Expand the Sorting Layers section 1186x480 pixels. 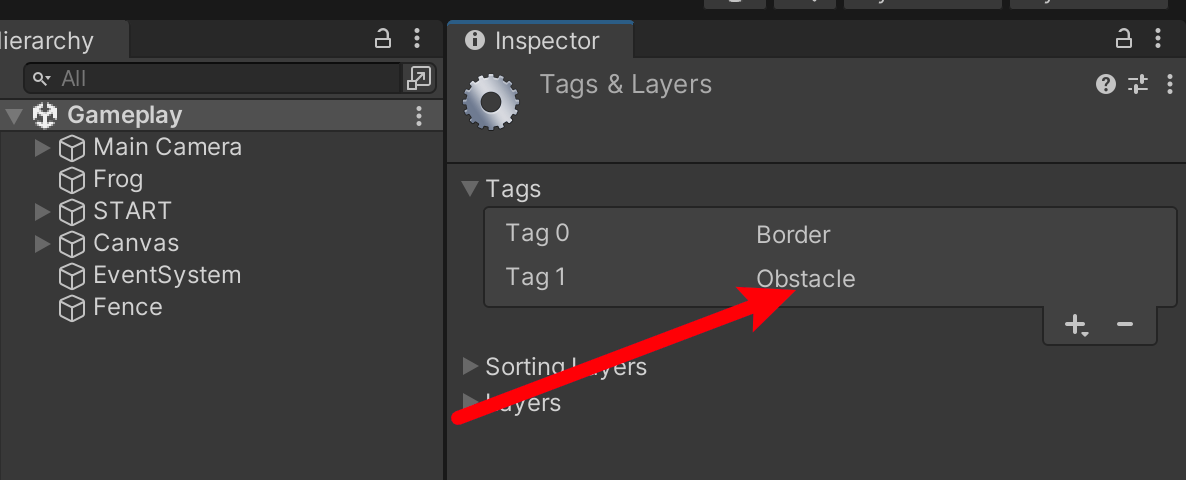tap(470, 367)
